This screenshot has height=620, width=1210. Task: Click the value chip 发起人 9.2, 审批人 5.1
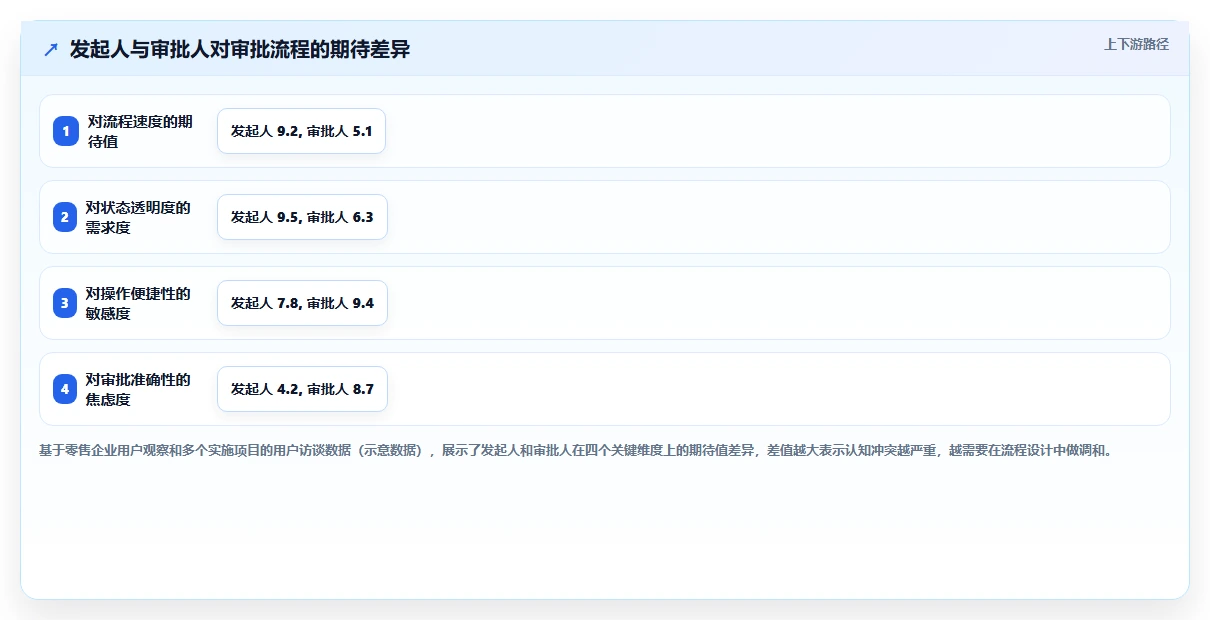click(301, 131)
